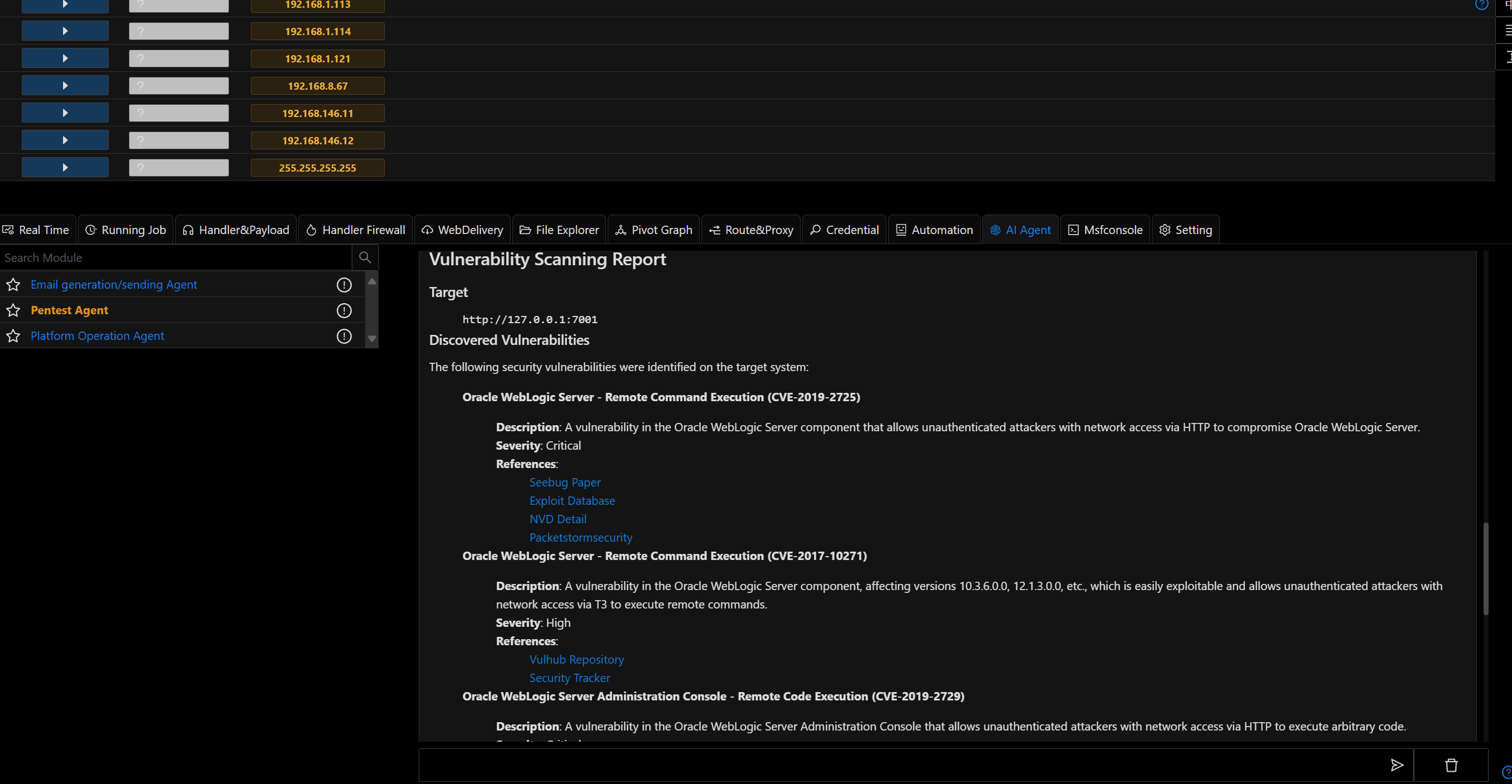
Task: Click the help question-mark icon at top right
Action: click(1481, 4)
